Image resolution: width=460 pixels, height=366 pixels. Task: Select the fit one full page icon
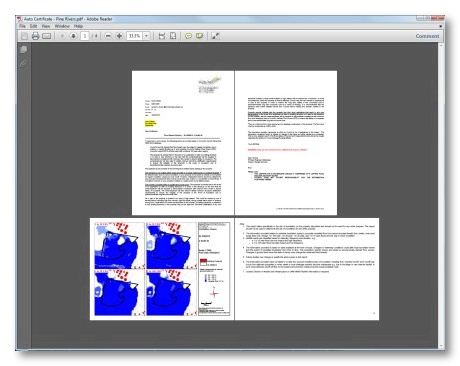click(x=173, y=36)
